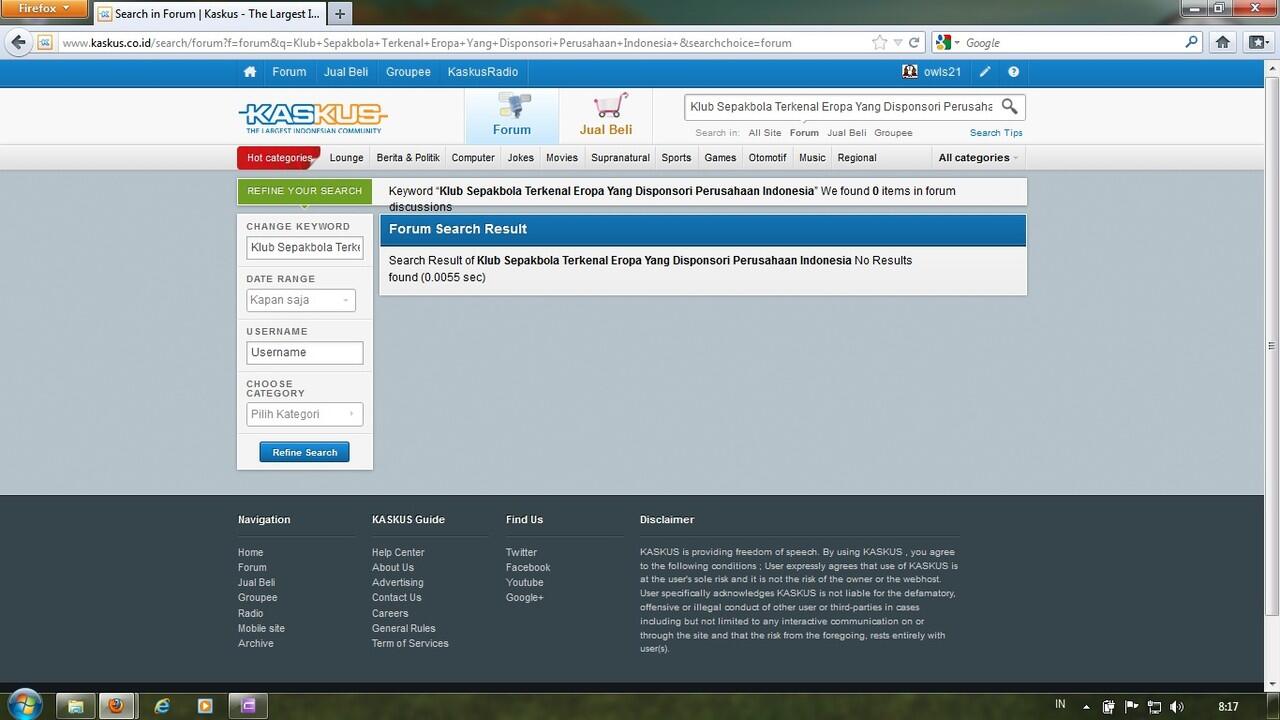Click the Refine Search button

[x=305, y=452]
